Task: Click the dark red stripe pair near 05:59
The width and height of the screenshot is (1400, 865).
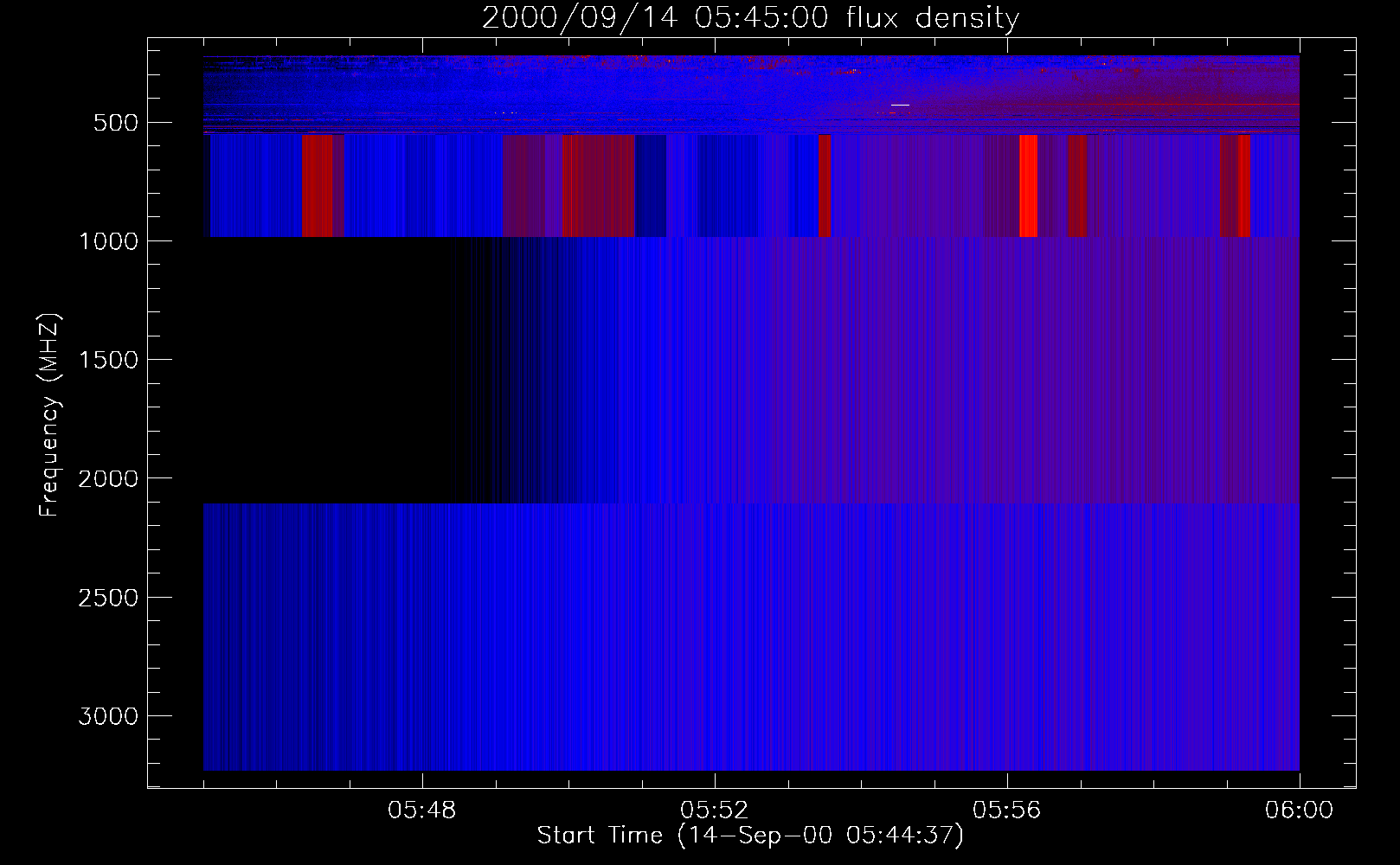Action: pyautogui.click(x=1235, y=186)
